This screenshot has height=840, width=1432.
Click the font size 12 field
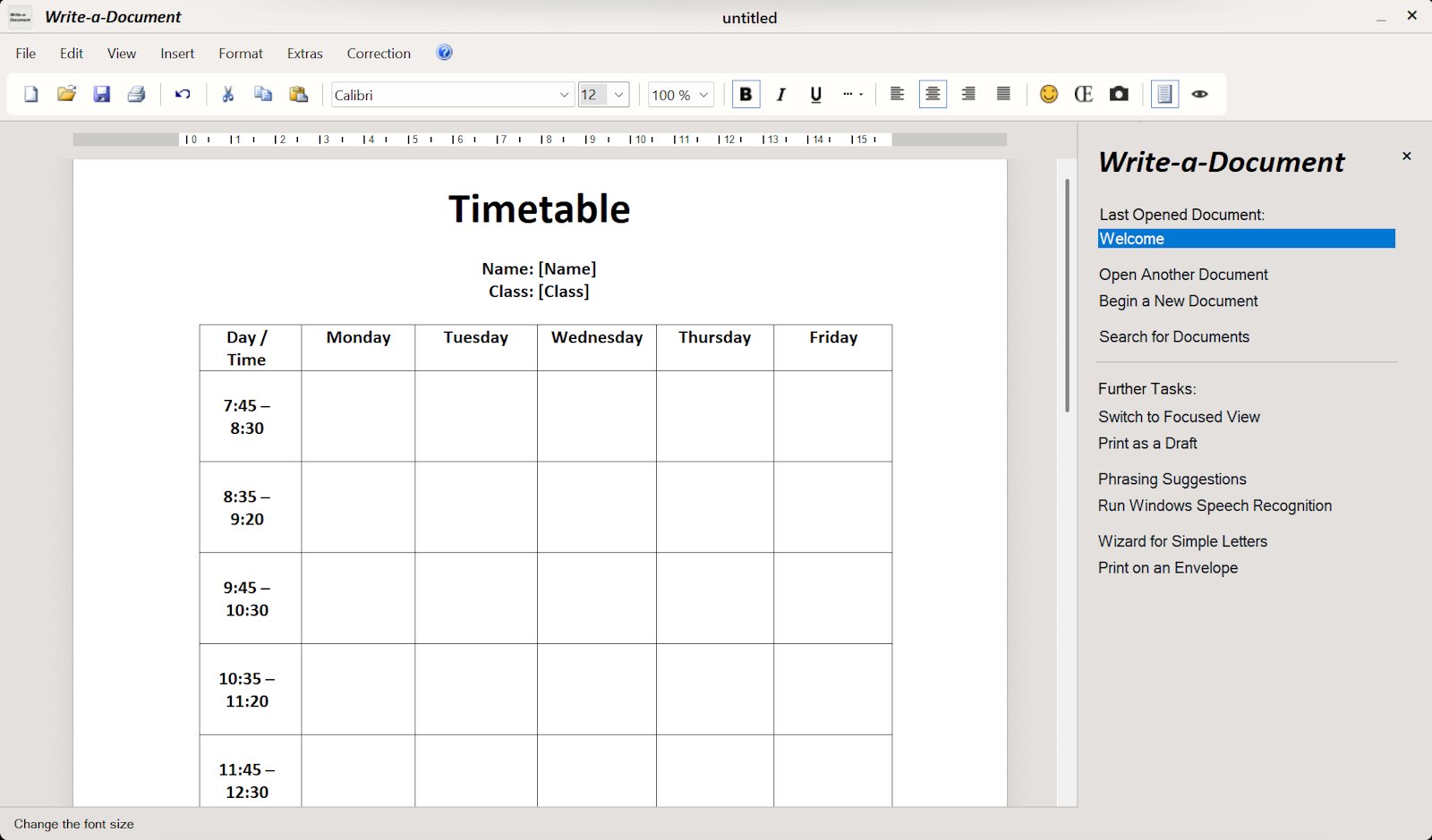coord(592,95)
